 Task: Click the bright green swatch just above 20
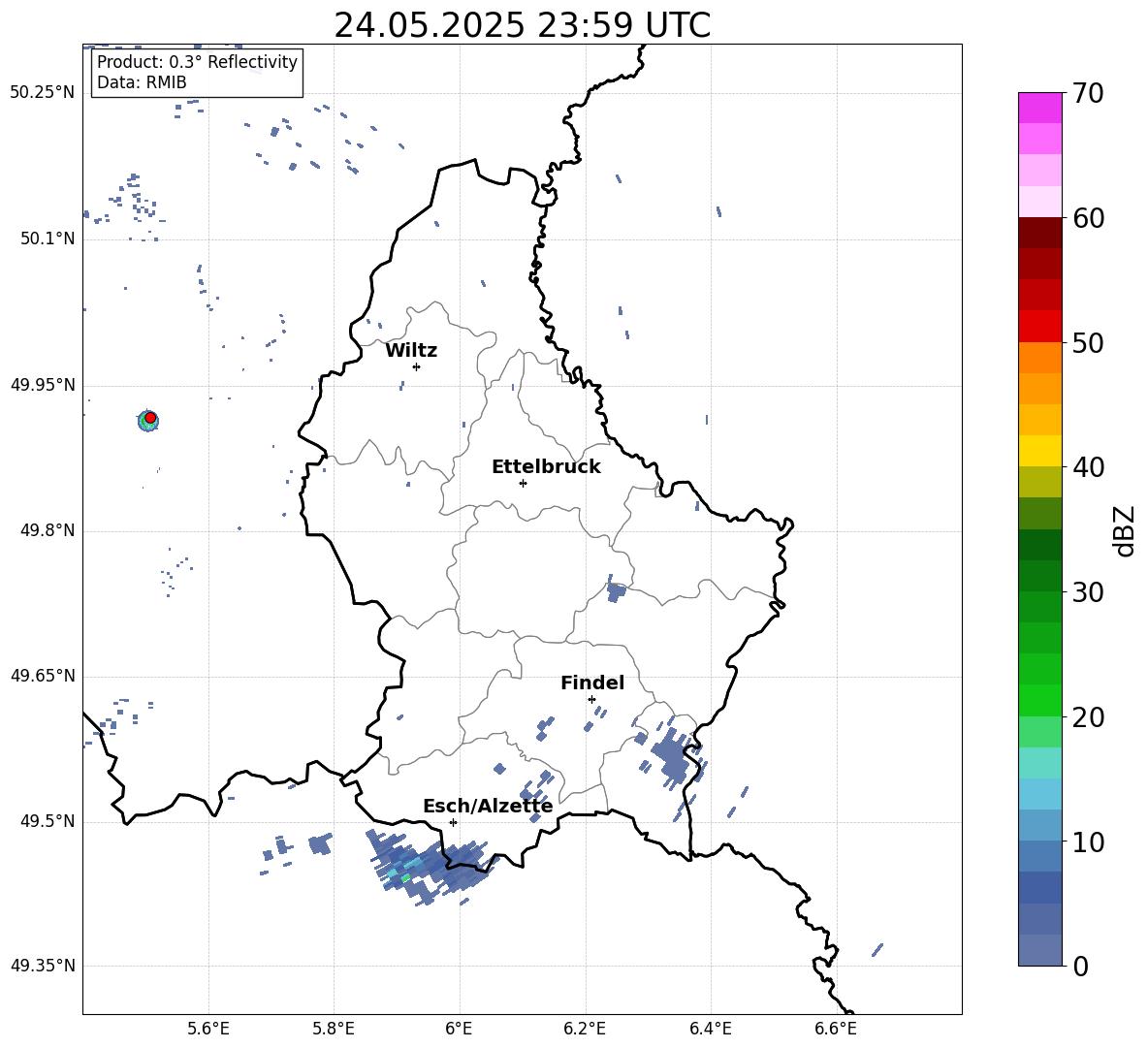(1039, 700)
